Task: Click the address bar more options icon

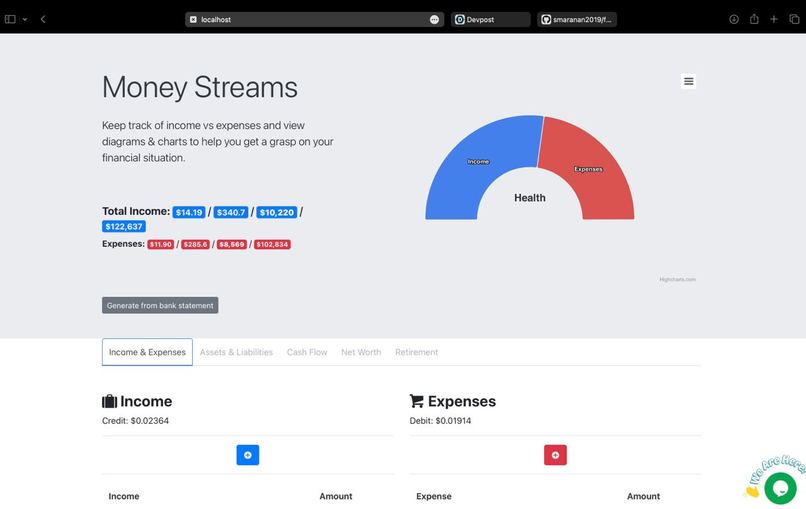Action: point(434,20)
